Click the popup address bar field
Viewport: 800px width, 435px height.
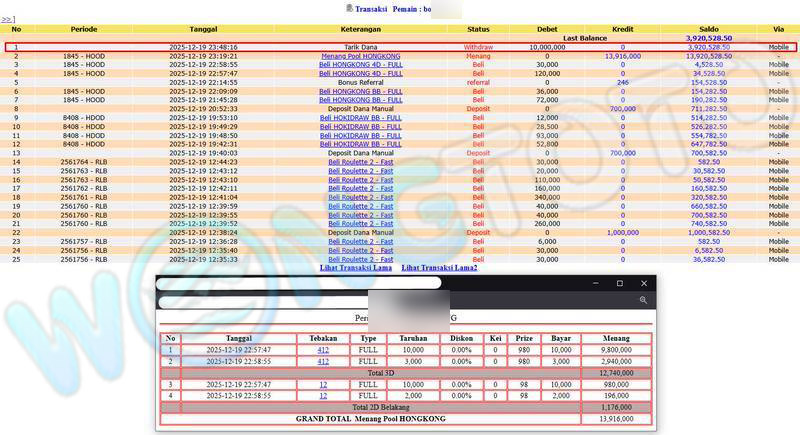[300, 300]
